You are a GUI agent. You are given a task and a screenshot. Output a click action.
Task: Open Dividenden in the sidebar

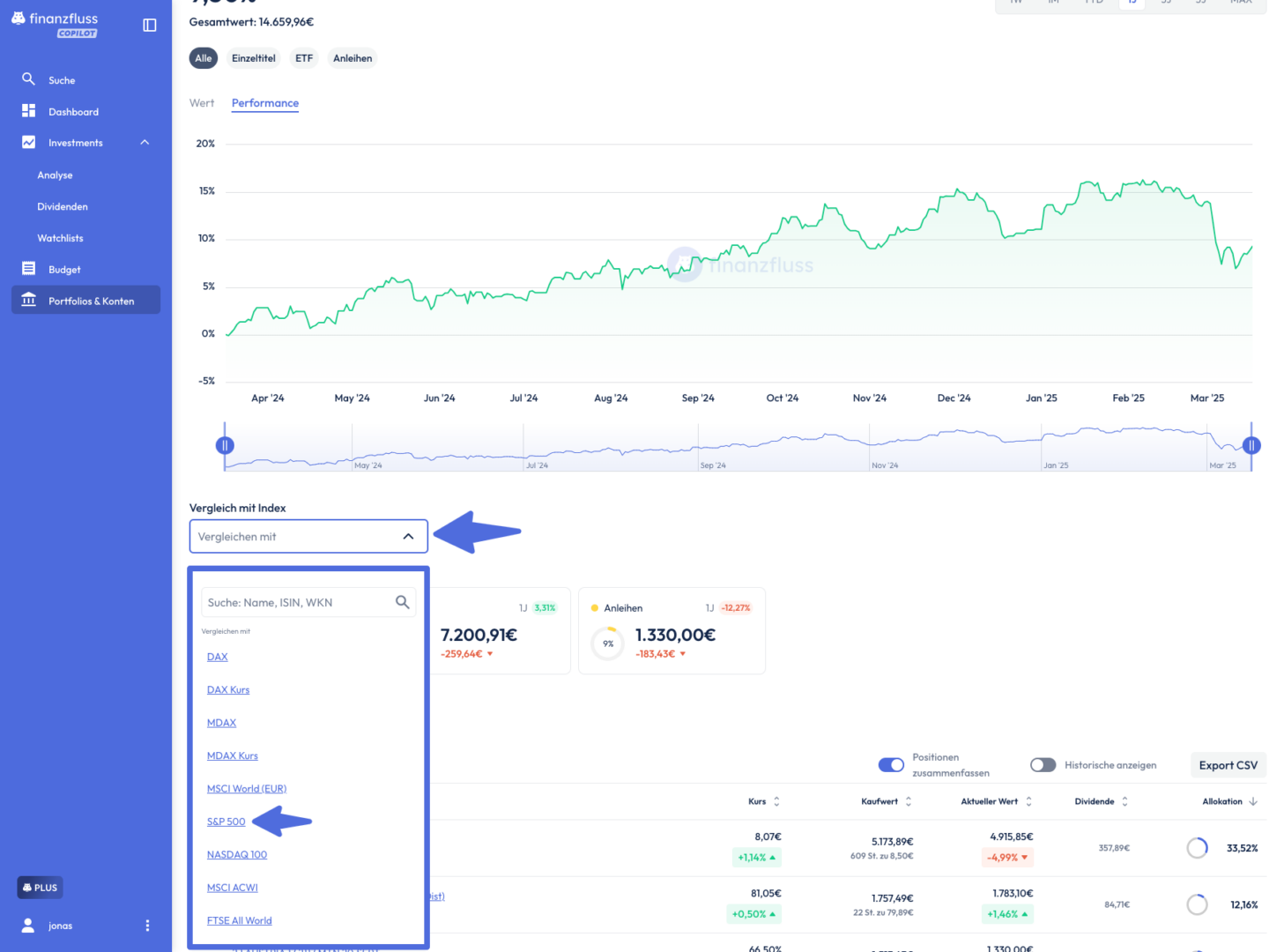coord(63,206)
